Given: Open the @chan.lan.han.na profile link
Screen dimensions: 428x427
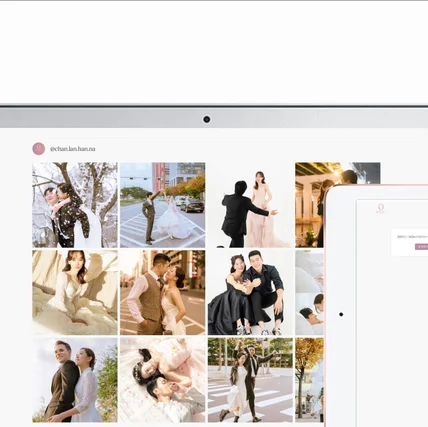Looking at the screenshot, I should tap(73, 149).
